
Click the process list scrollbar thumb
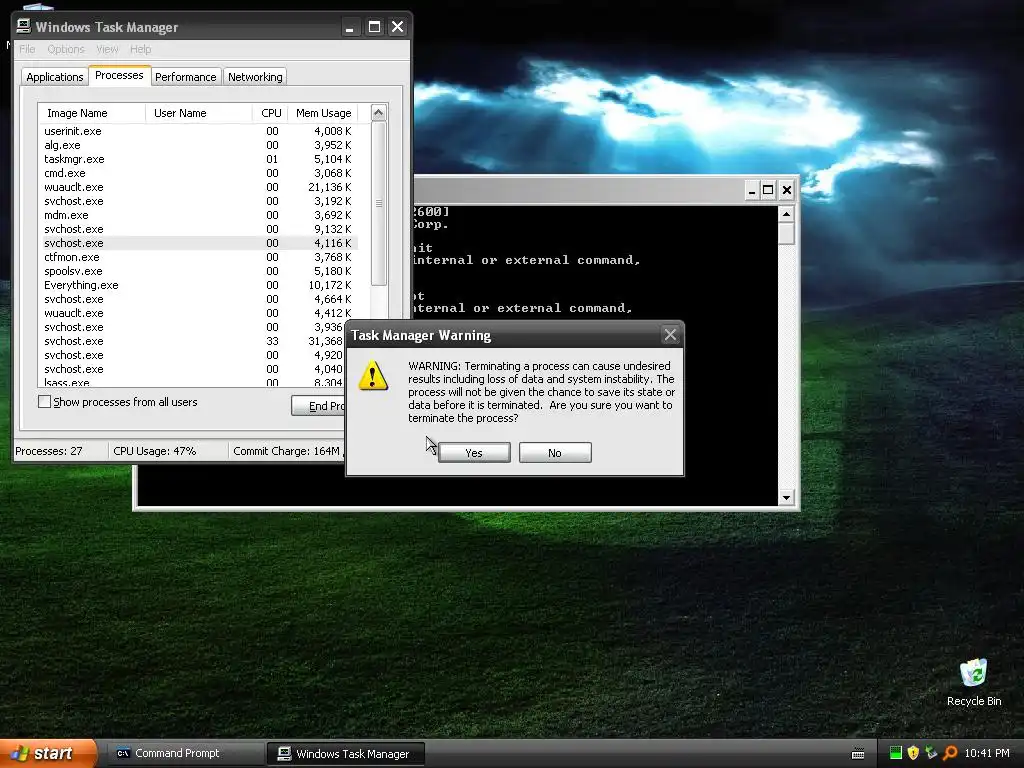click(x=379, y=203)
